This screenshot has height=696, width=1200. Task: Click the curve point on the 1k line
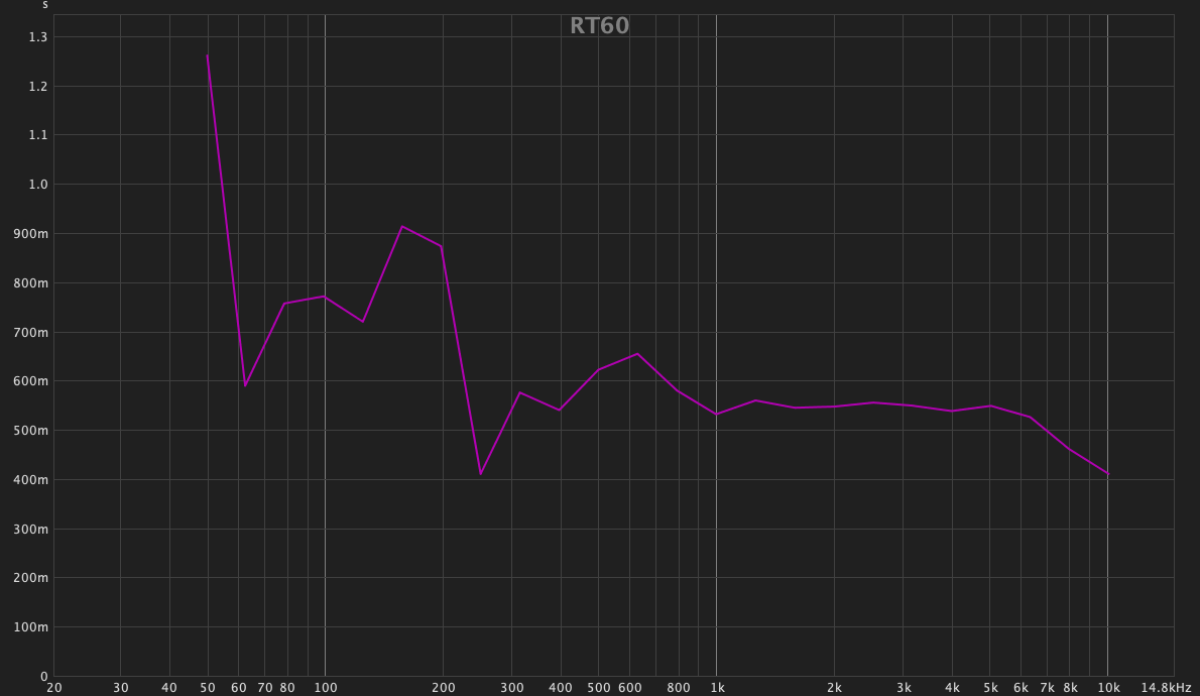(716, 414)
